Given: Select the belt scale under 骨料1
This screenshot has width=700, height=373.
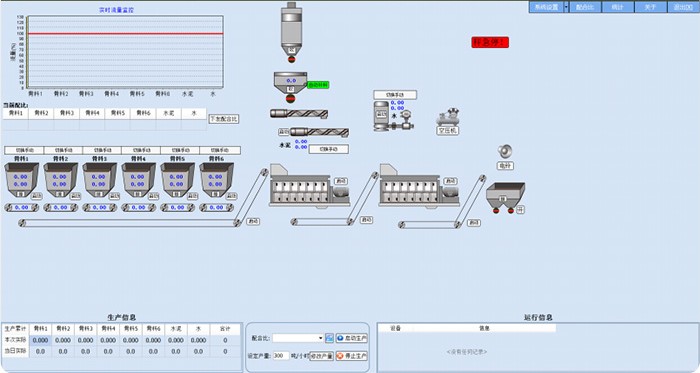Looking at the screenshot, I should pyautogui.click(x=21, y=207).
